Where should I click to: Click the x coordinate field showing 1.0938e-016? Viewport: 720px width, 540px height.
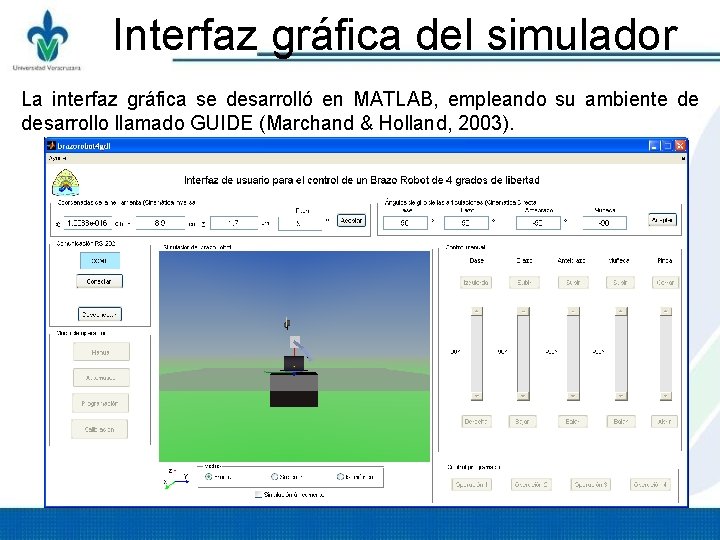[x=87, y=223]
